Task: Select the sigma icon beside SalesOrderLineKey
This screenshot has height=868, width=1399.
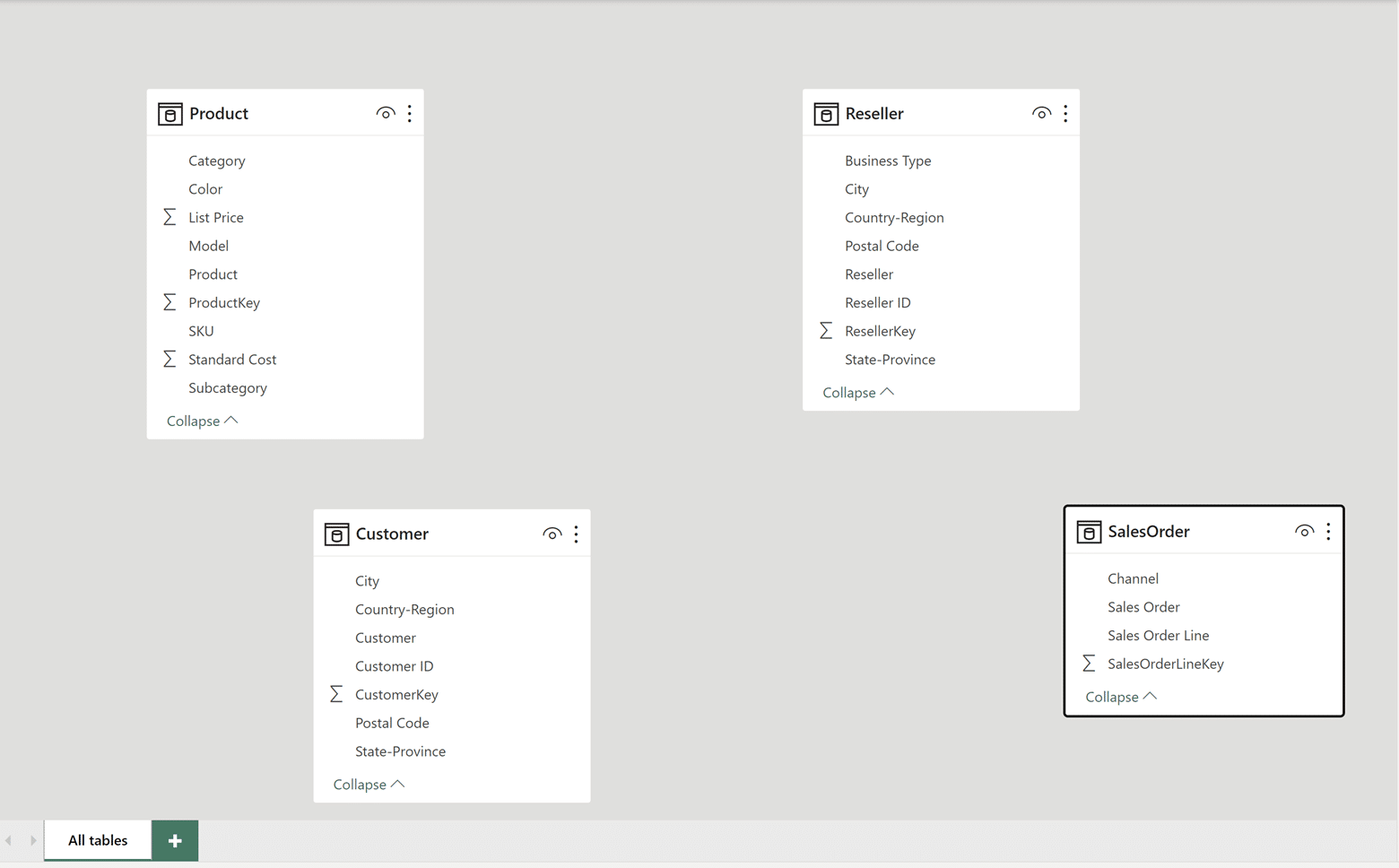Action: click(x=1089, y=663)
